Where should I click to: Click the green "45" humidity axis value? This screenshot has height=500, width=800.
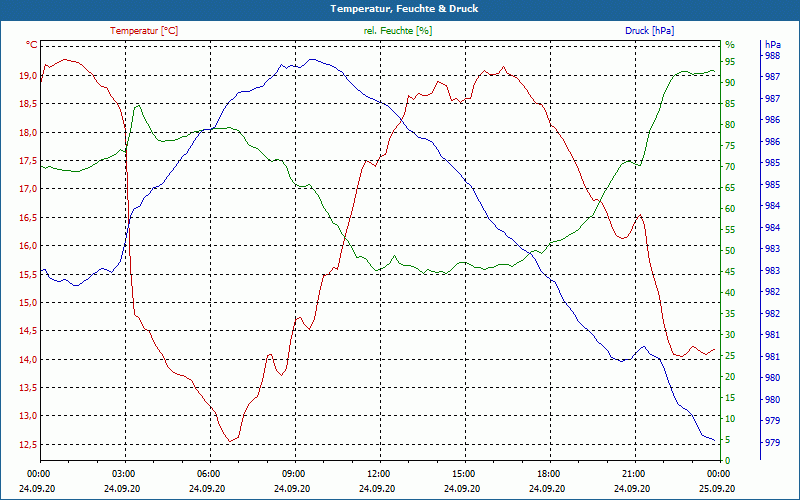click(730, 272)
